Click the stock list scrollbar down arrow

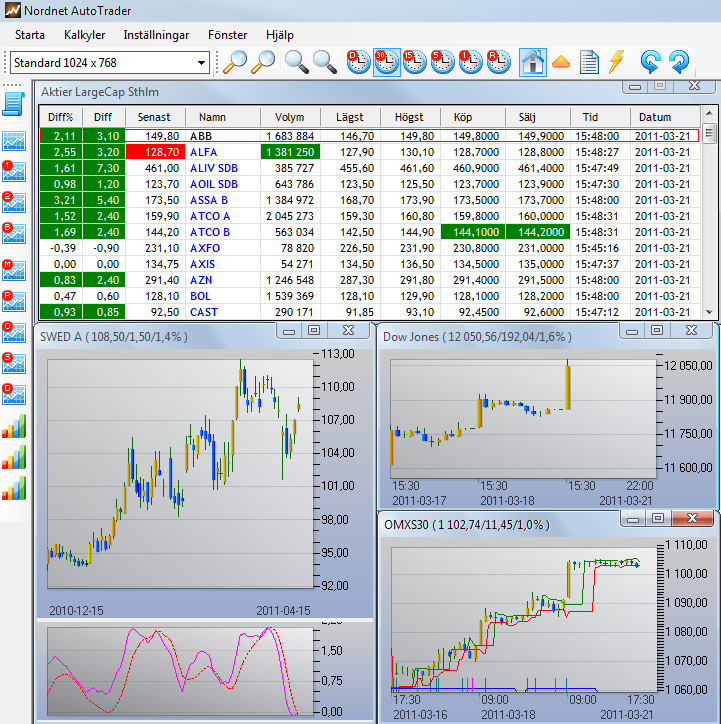click(x=709, y=313)
